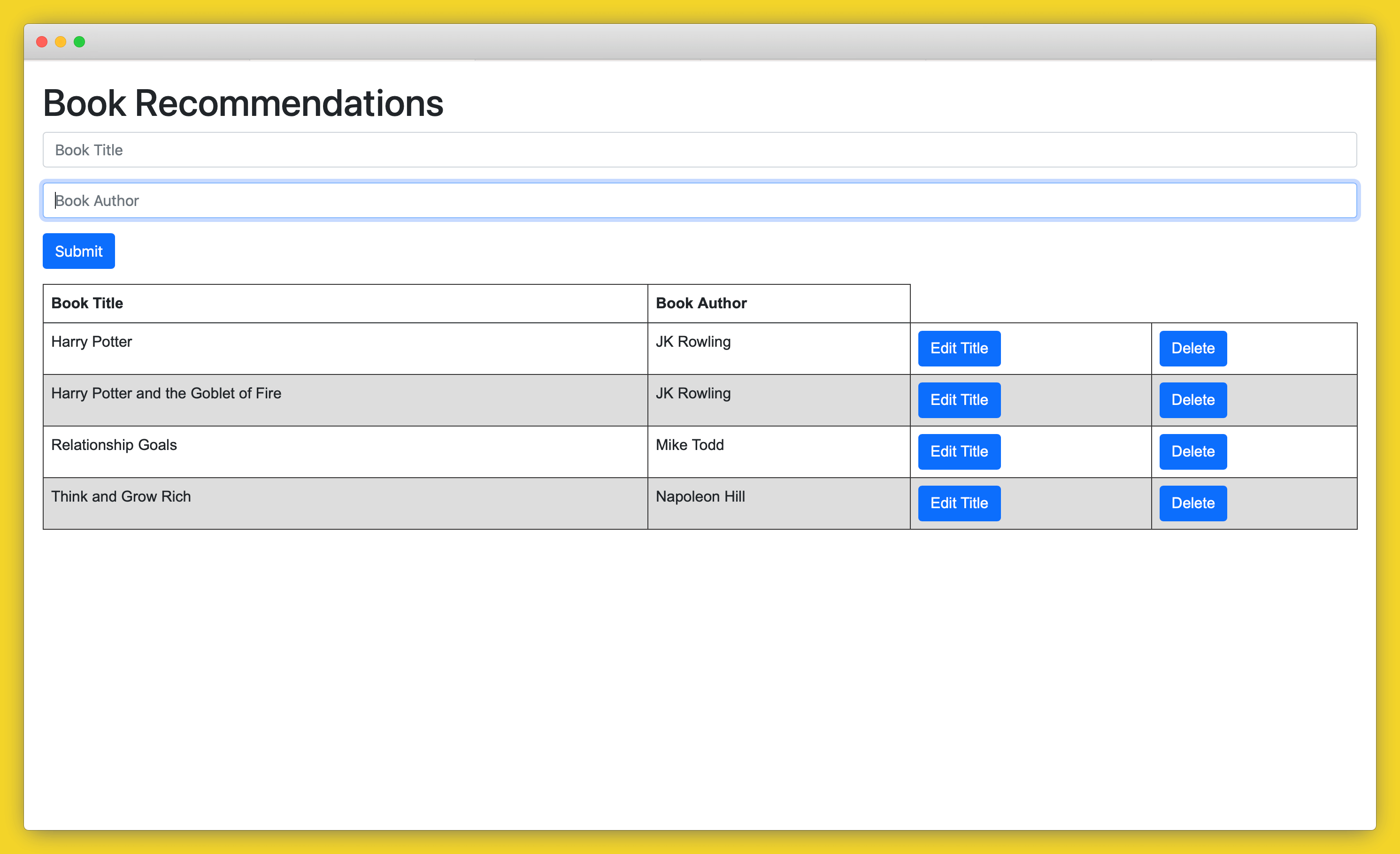Click the yellow minimize window button

[61, 42]
